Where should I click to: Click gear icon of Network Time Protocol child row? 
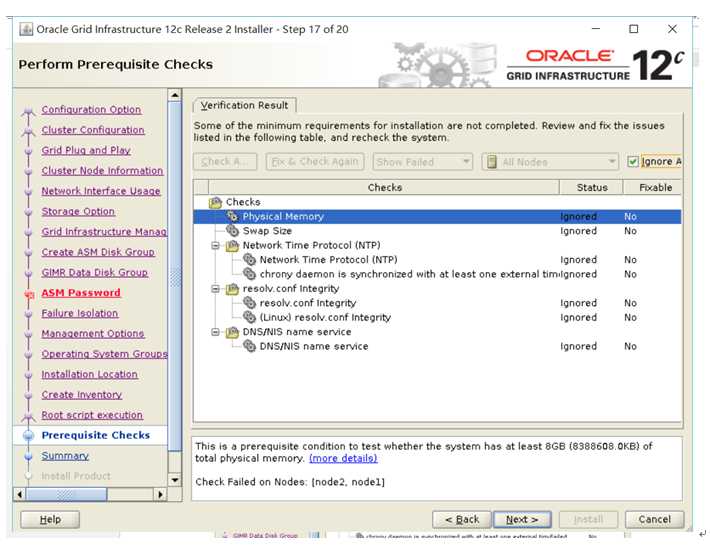tap(249, 260)
